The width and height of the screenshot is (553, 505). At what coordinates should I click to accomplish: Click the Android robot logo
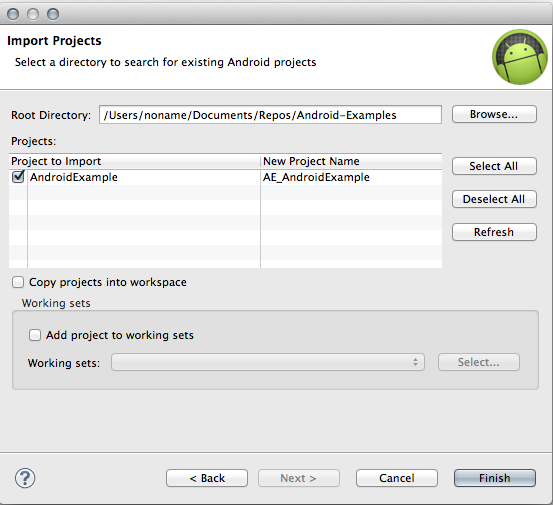point(520,57)
